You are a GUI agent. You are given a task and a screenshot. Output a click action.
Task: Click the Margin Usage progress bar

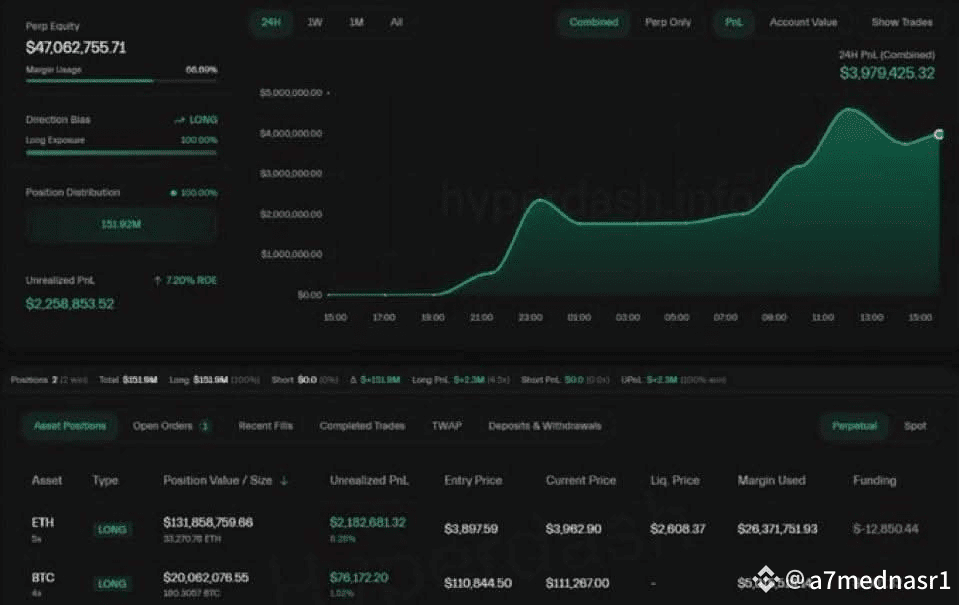(x=121, y=81)
